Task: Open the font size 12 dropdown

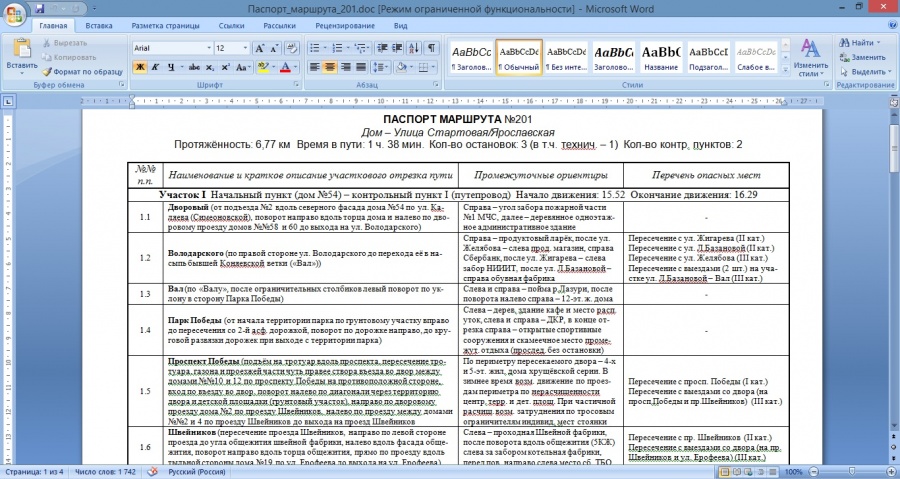Action: 246,48
